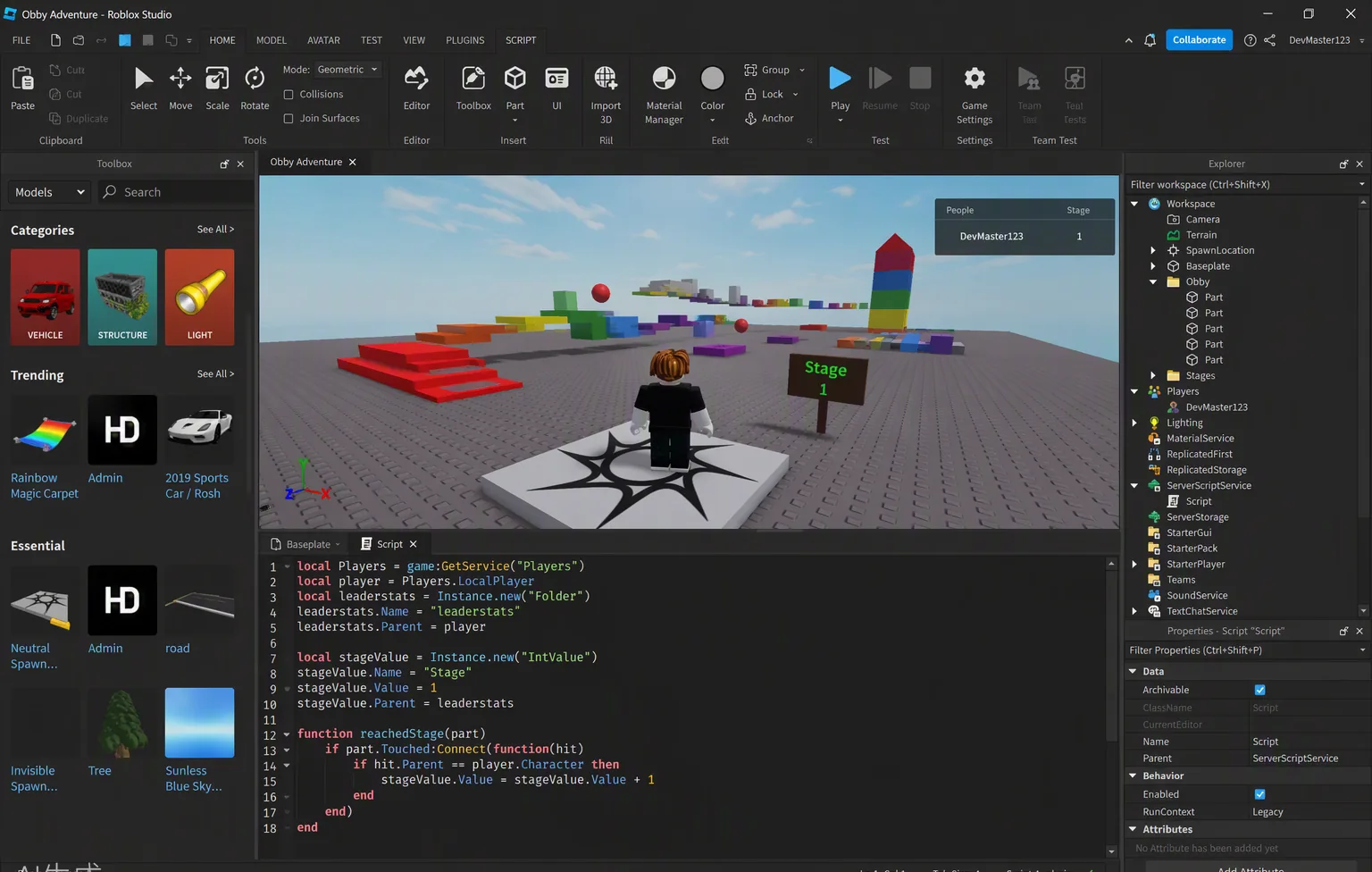
Task: Open the Color picker dropdown arrow
Action: [x=712, y=120]
